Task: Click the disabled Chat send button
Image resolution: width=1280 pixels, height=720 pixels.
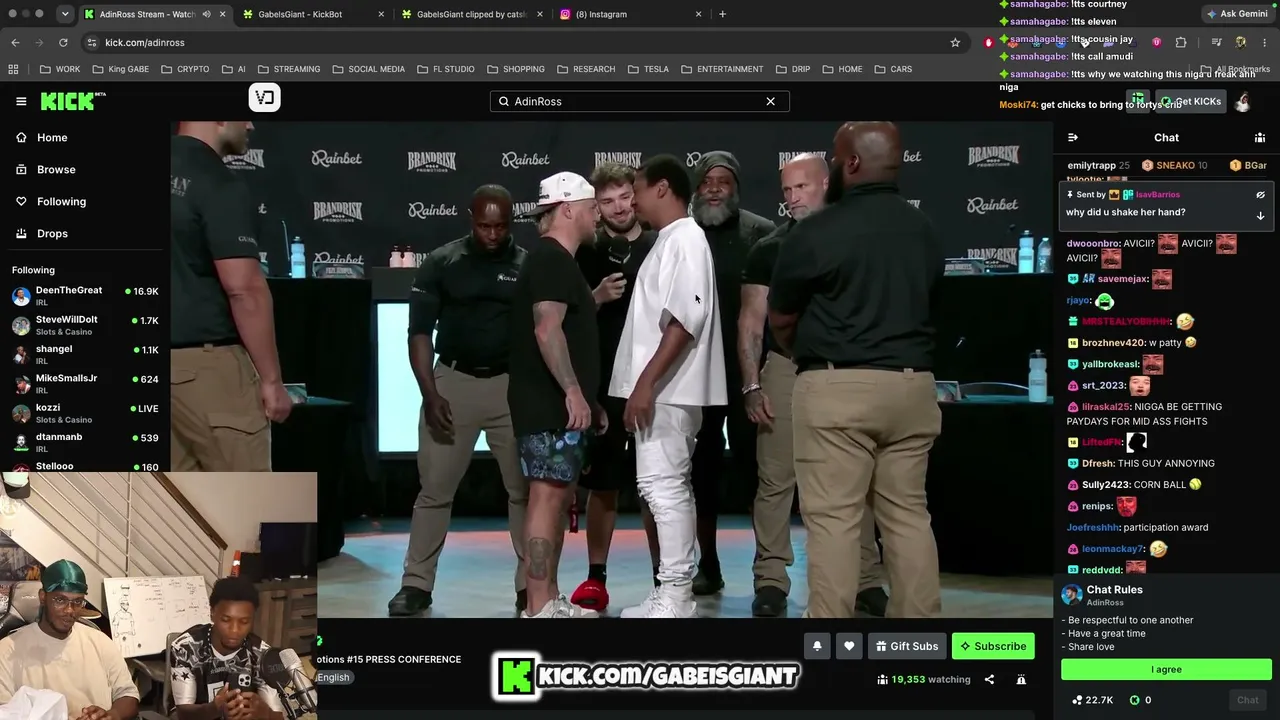Action: tap(1248, 700)
